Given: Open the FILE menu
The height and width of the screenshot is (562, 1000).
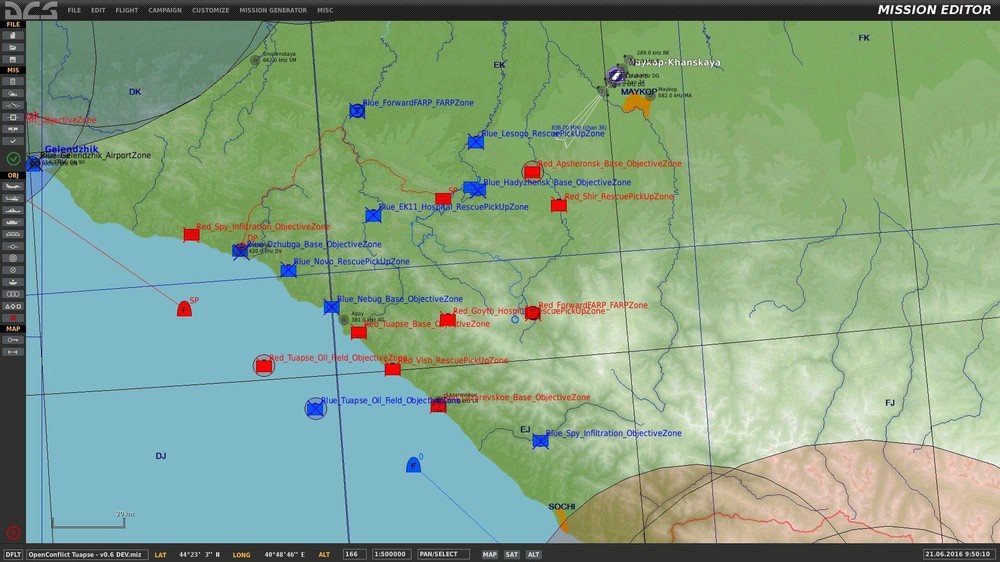Looking at the screenshot, I should click(74, 10).
